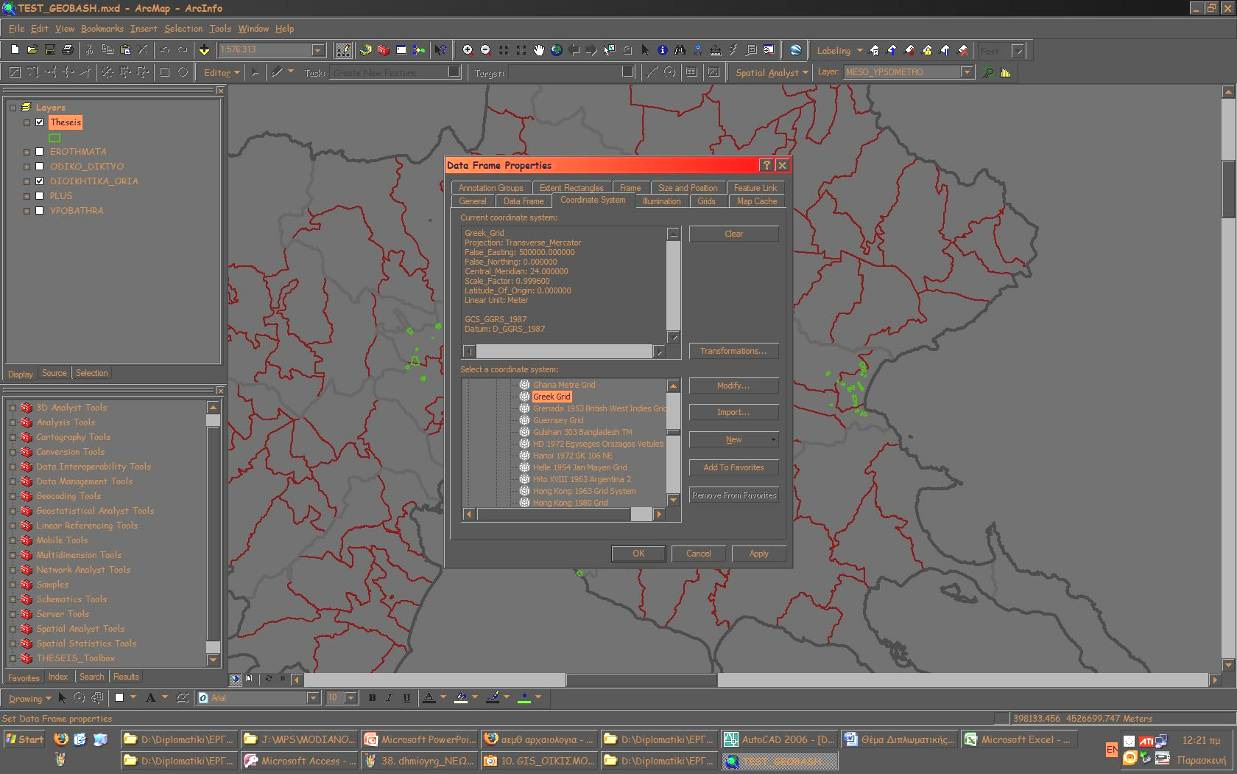Open the map scale dropdown

(318, 50)
